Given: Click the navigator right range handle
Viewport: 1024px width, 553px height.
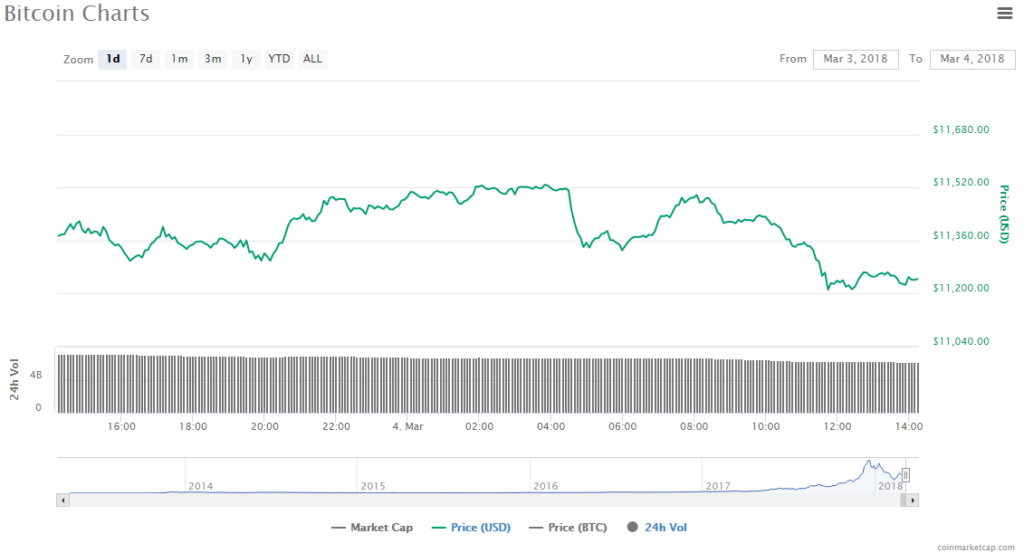Looking at the screenshot, I should 906,475.
